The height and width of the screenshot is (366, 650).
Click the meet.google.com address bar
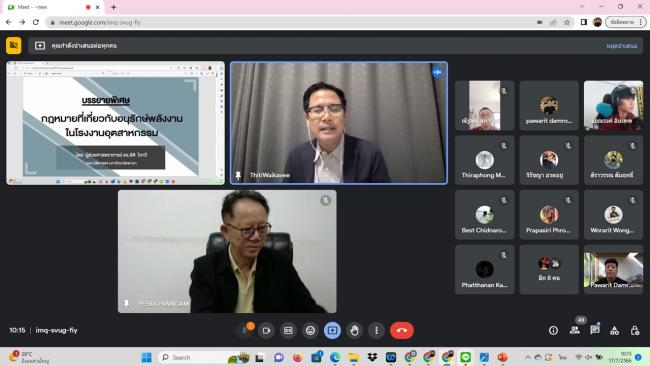(x=290, y=22)
